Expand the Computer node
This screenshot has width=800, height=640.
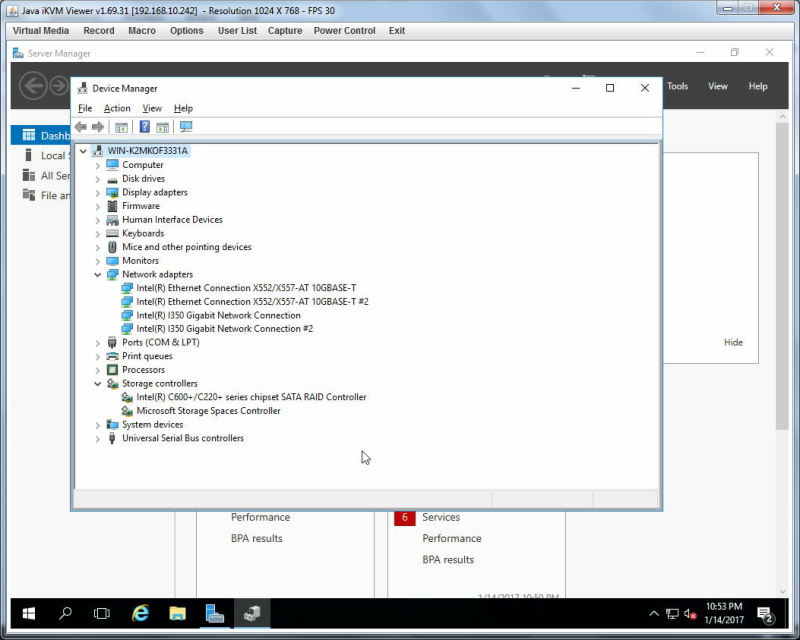coord(97,165)
